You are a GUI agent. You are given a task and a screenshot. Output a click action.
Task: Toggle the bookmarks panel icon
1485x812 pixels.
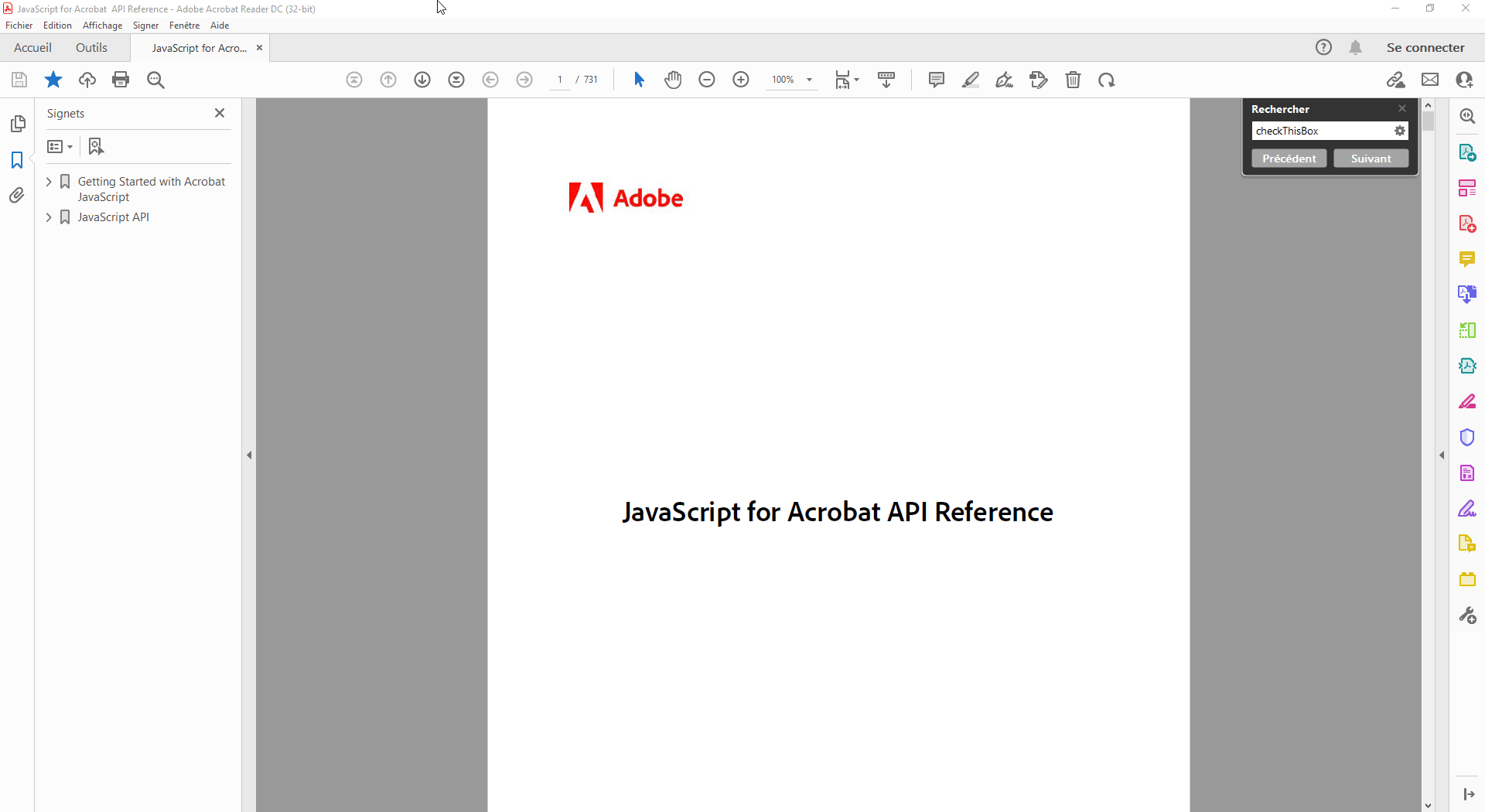click(x=17, y=160)
